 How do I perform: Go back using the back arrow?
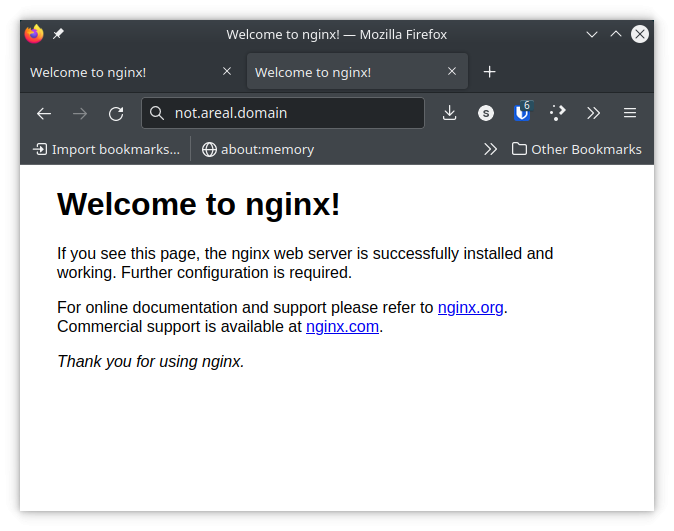[x=44, y=114]
